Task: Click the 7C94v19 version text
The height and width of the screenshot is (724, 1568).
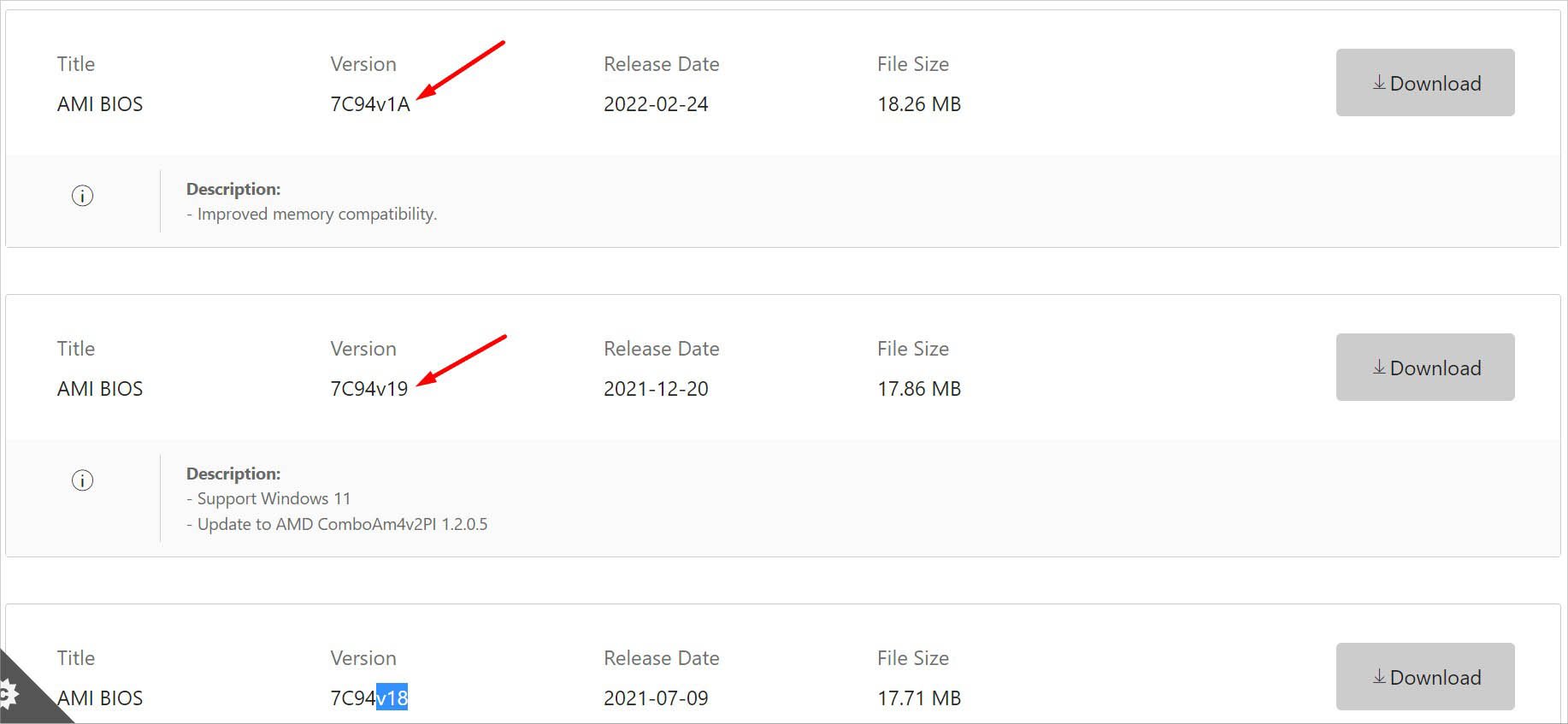Action: click(369, 389)
